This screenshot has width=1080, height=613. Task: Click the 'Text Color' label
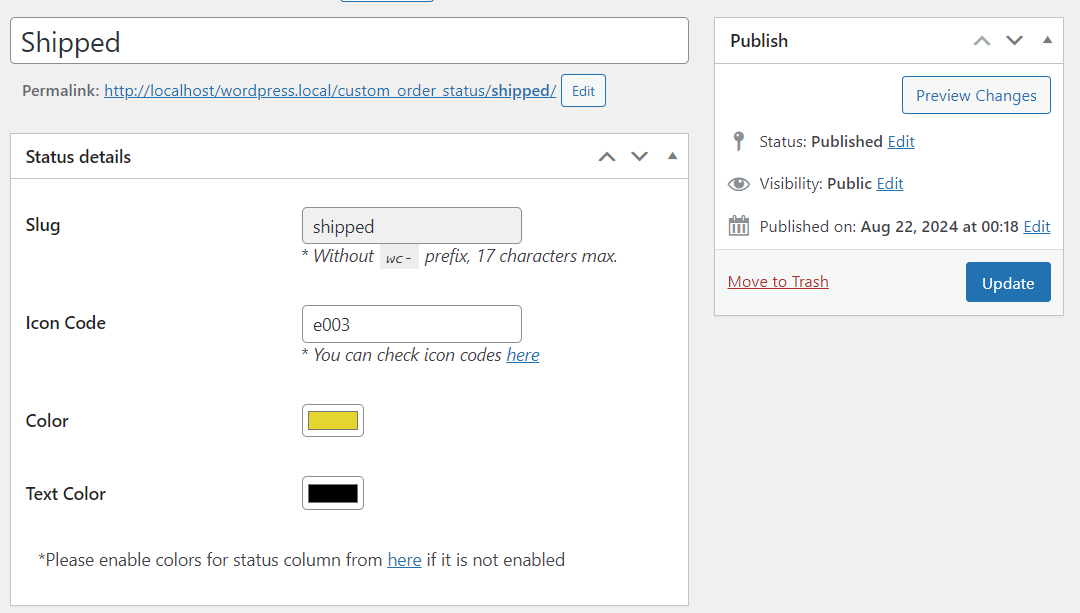point(65,494)
